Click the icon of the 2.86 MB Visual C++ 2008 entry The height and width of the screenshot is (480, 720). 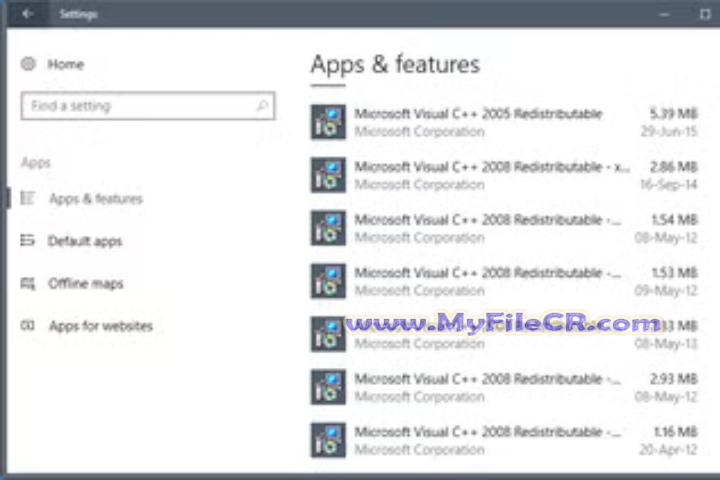[328, 175]
